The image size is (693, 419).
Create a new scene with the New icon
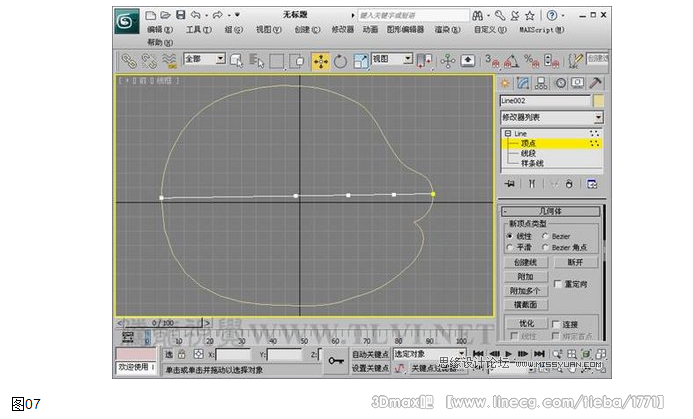point(150,15)
